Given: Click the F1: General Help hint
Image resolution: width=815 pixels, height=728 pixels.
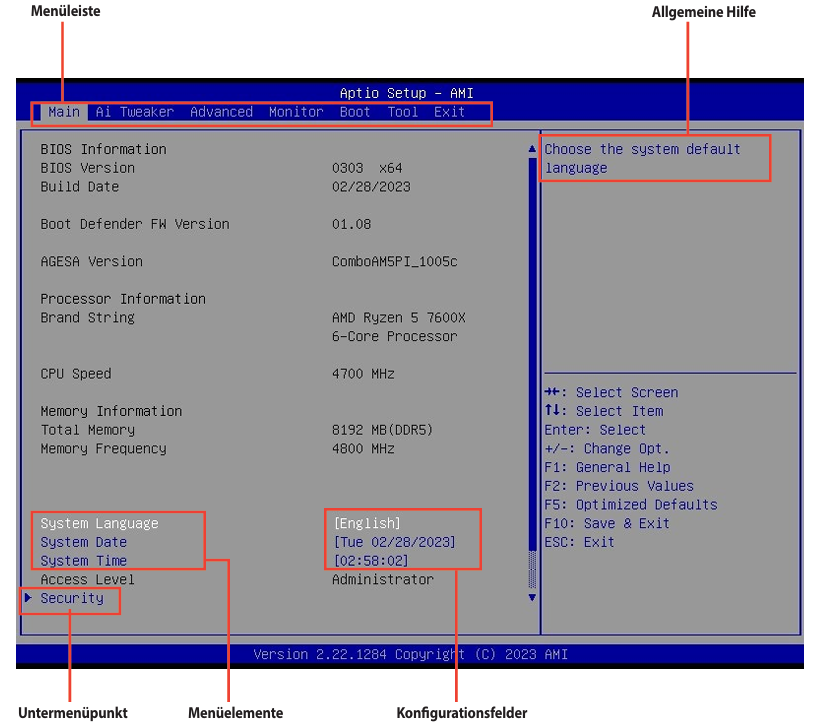Looking at the screenshot, I should click(608, 468).
